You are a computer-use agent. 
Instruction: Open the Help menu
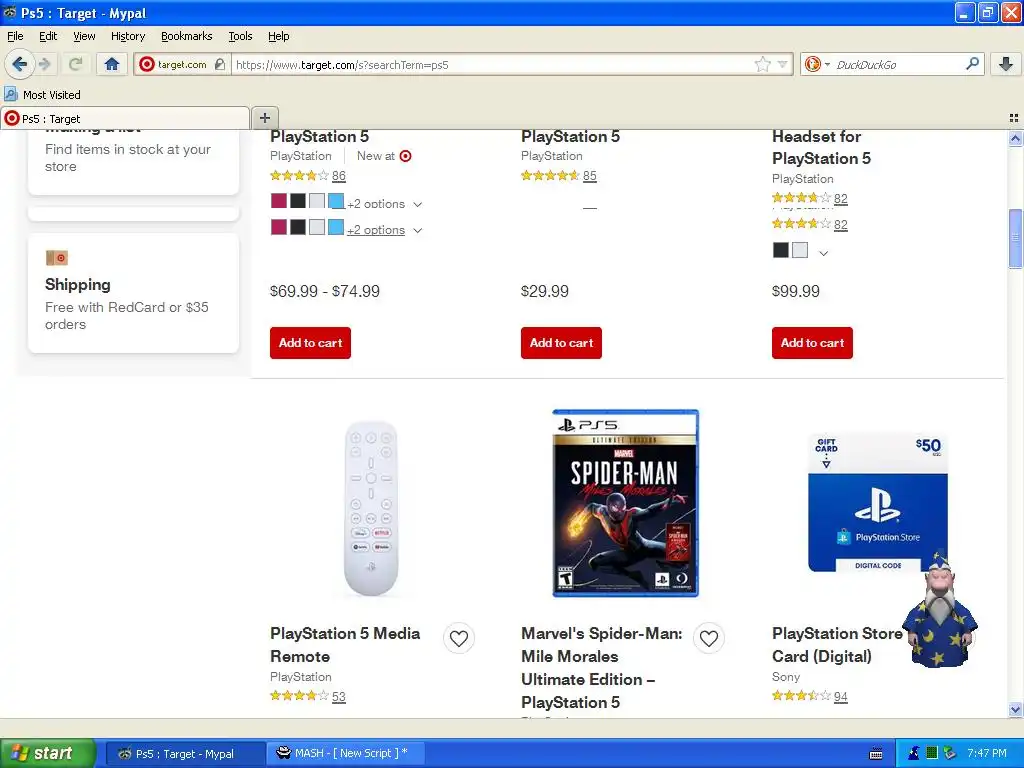point(278,36)
